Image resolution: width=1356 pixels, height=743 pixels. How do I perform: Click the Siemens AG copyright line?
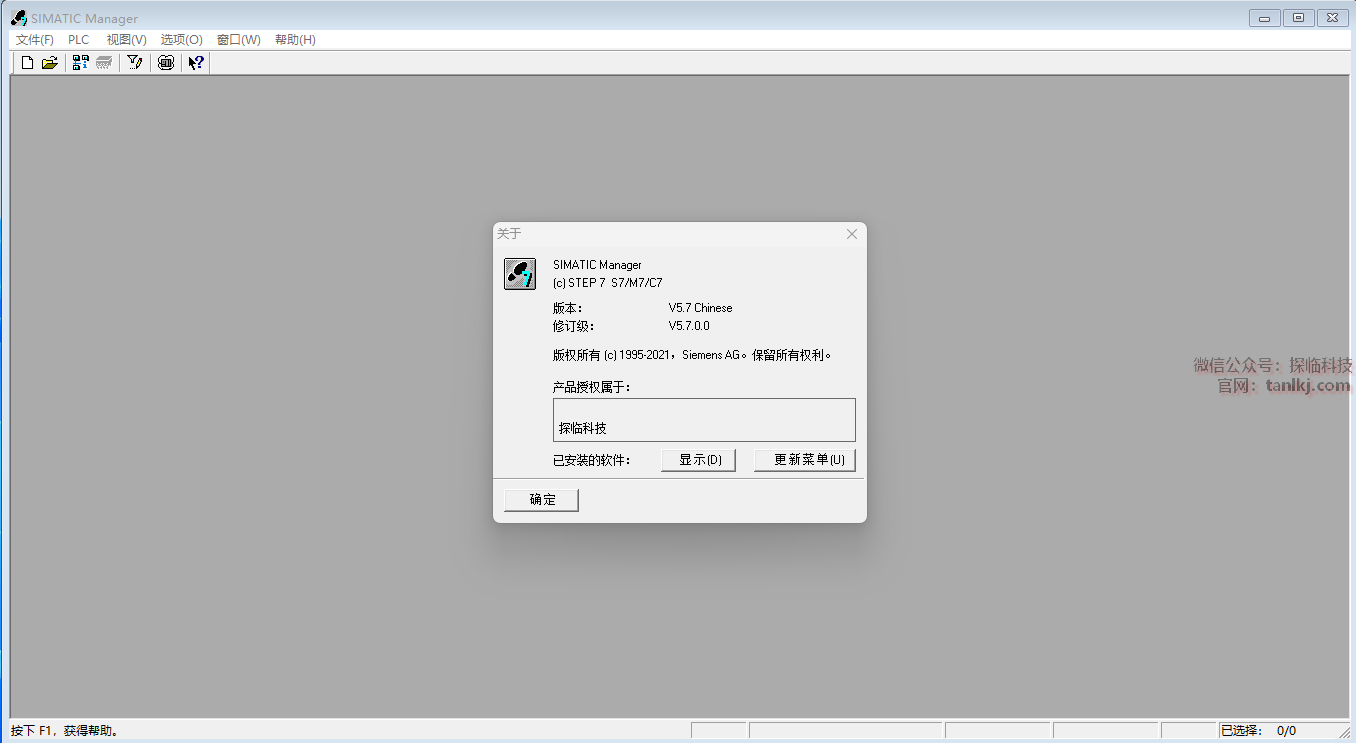[692, 355]
